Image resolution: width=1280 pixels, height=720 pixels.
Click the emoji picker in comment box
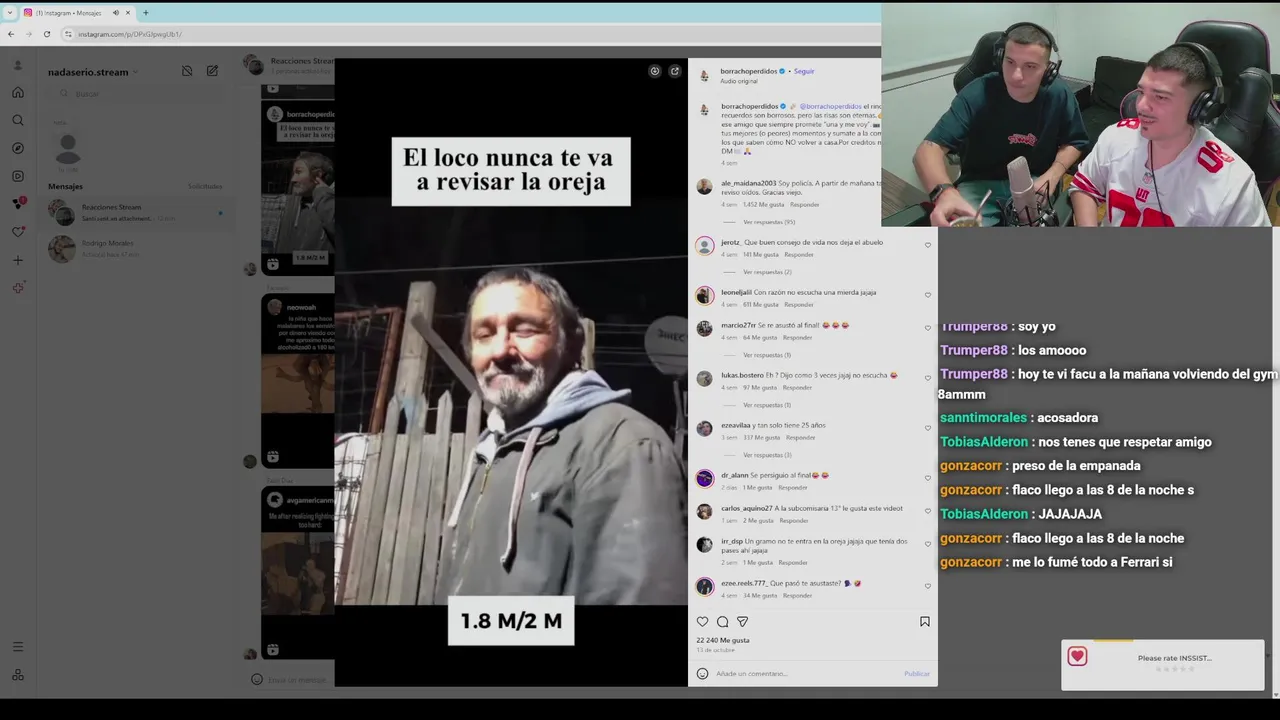(x=702, y=673)
